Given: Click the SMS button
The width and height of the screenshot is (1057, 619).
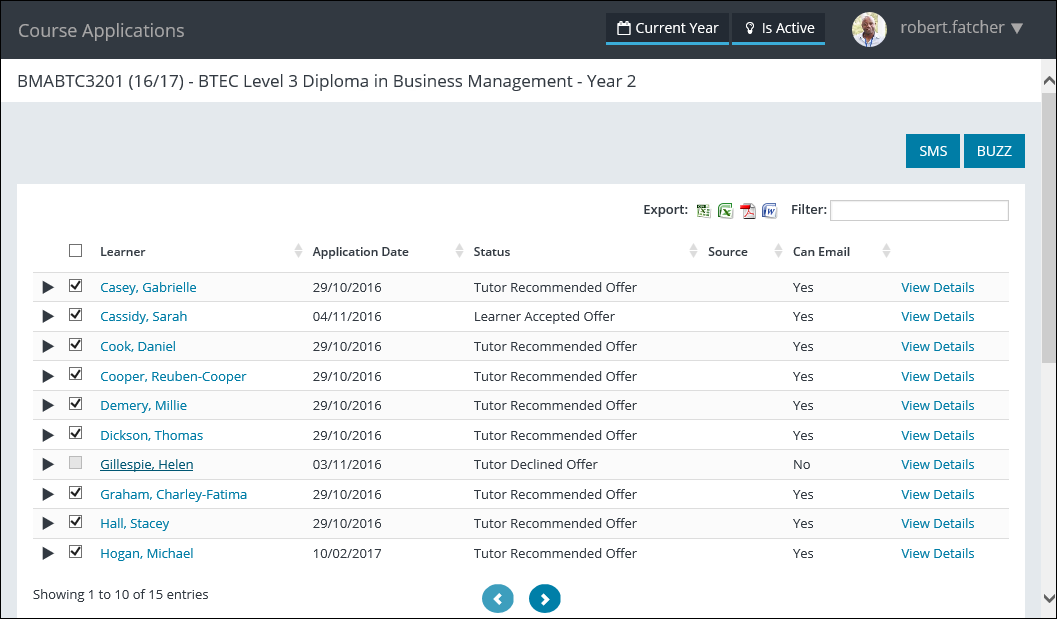Looking at the screenshot, I should pyautogui.click(x=932, y=151).
